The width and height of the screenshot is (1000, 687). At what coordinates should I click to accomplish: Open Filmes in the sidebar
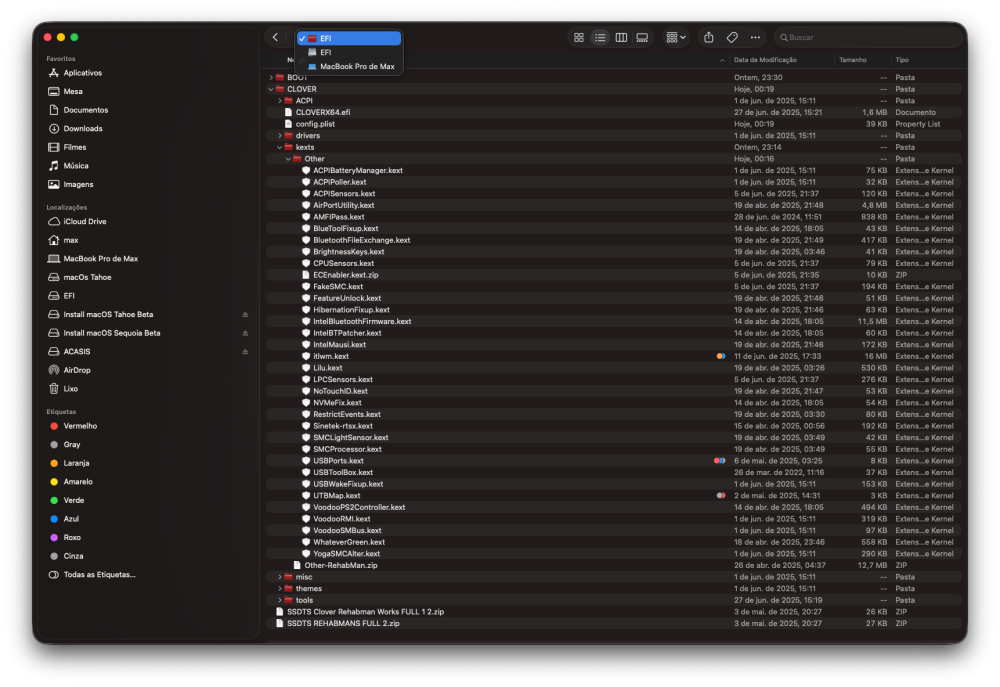click(75, 147)
